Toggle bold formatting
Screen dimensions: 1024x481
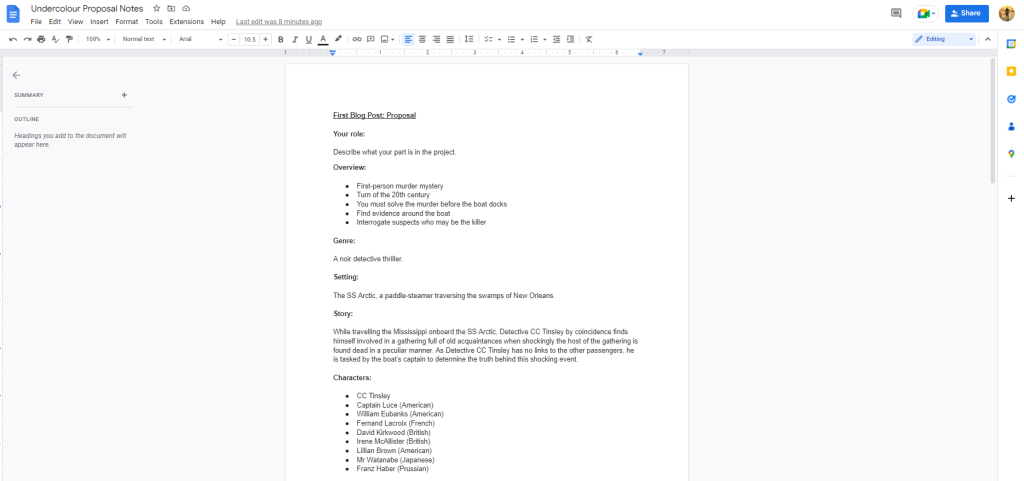pyautogui.click(x=280, y=39)
